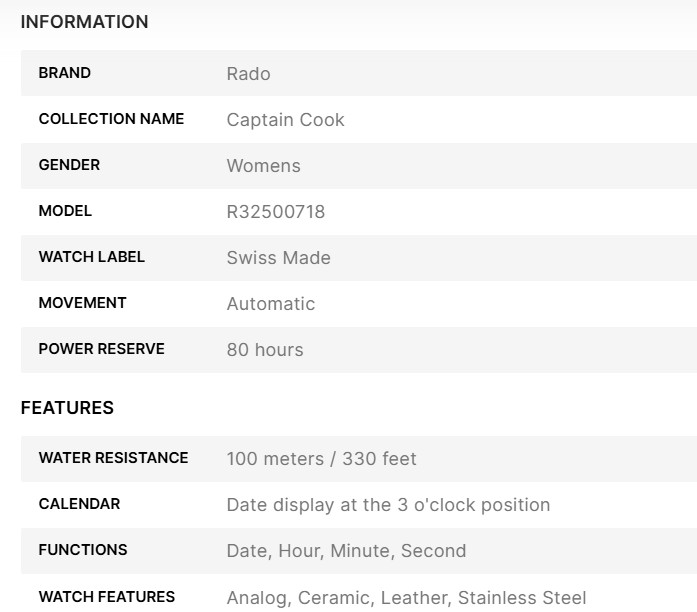This screenshot has width=697, height=612.
Task: Click the WATCH LABEL row label
Action: pyautogui.click(x=91, y=257)
